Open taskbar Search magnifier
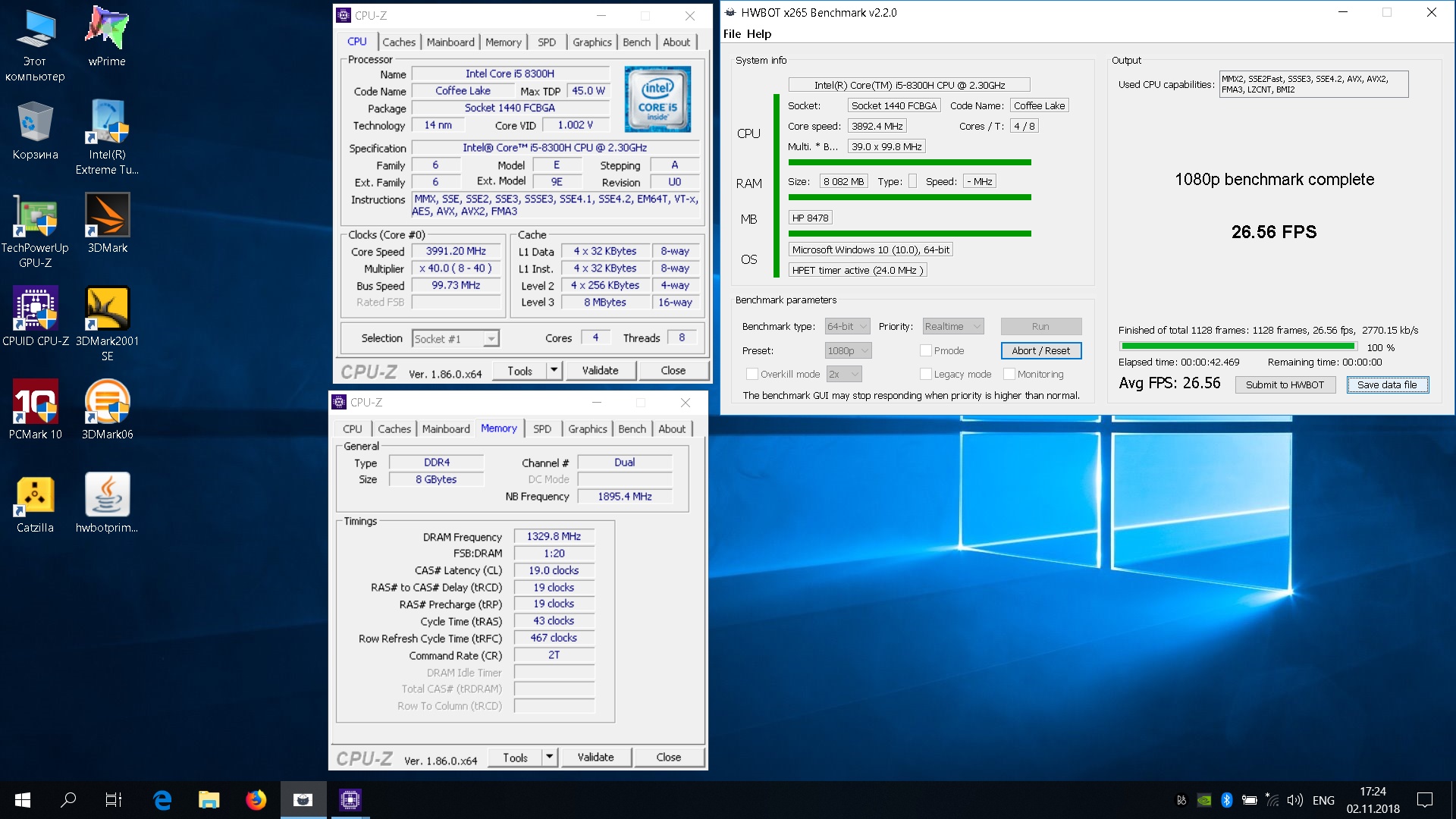Screen dimensions: 1456x819 point(68,800)
